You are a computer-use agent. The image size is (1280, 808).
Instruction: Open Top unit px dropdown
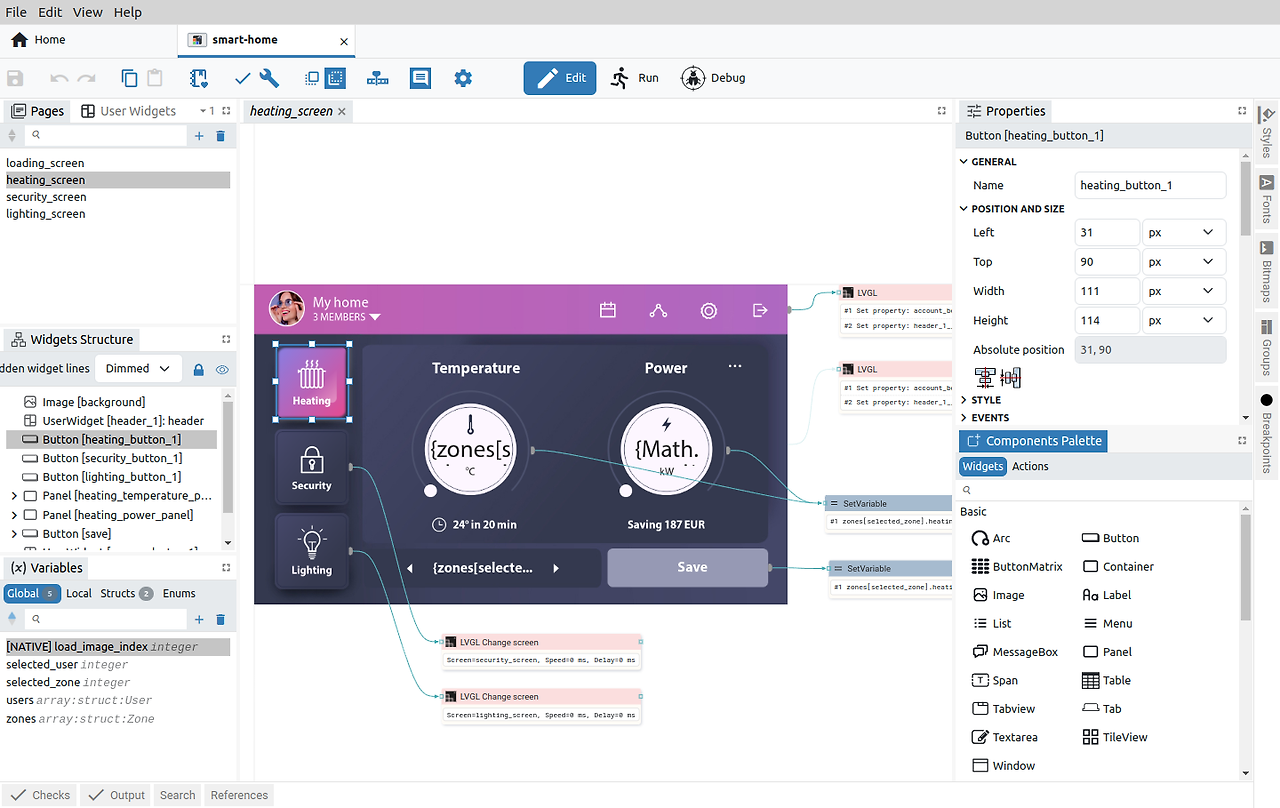click(1184, 262)
